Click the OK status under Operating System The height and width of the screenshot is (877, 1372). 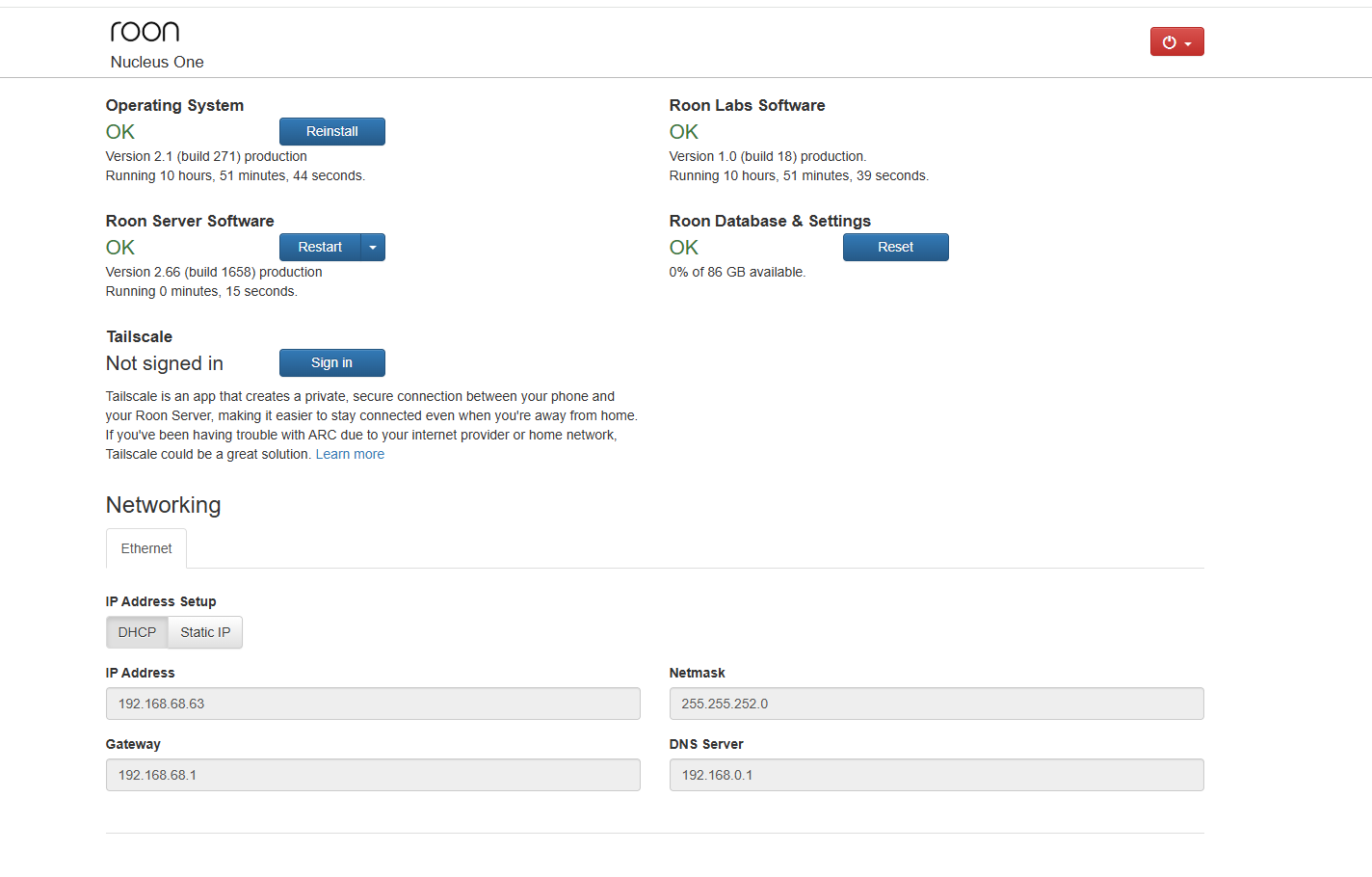click(x=120, y=132)
